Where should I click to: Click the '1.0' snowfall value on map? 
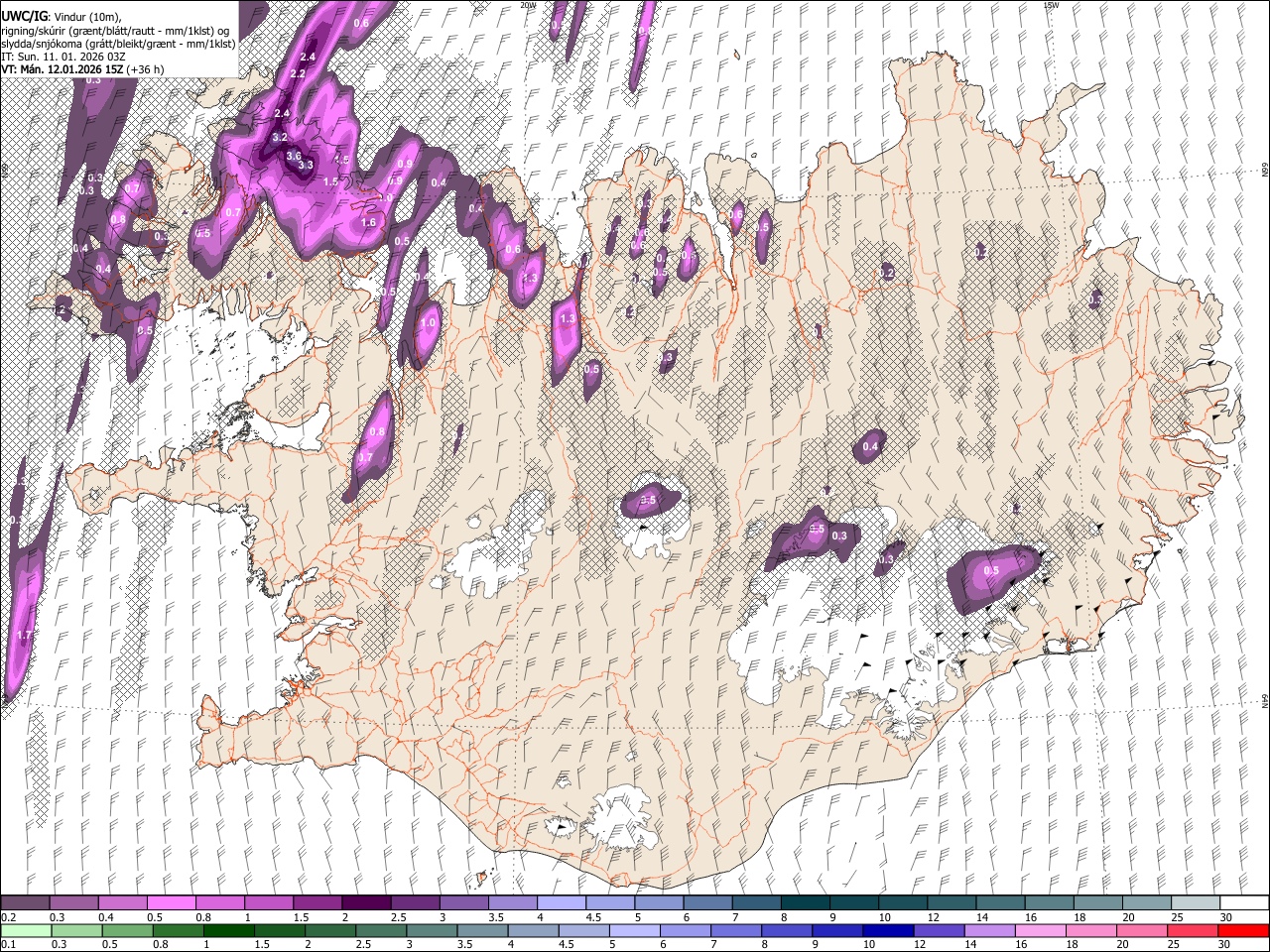point(429,323)
